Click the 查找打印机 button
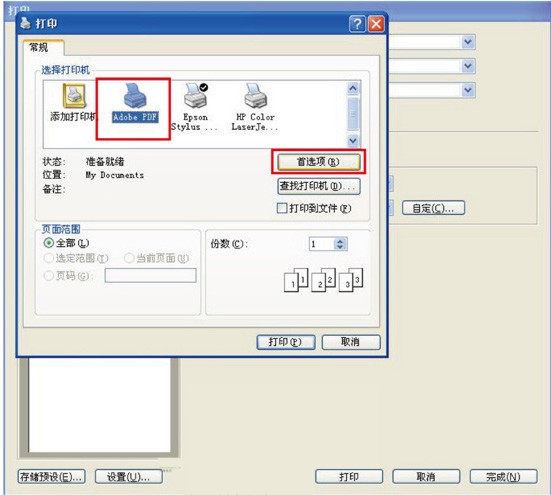The height and width of the screenshot is (495, 551). click(x=318, y=186)
